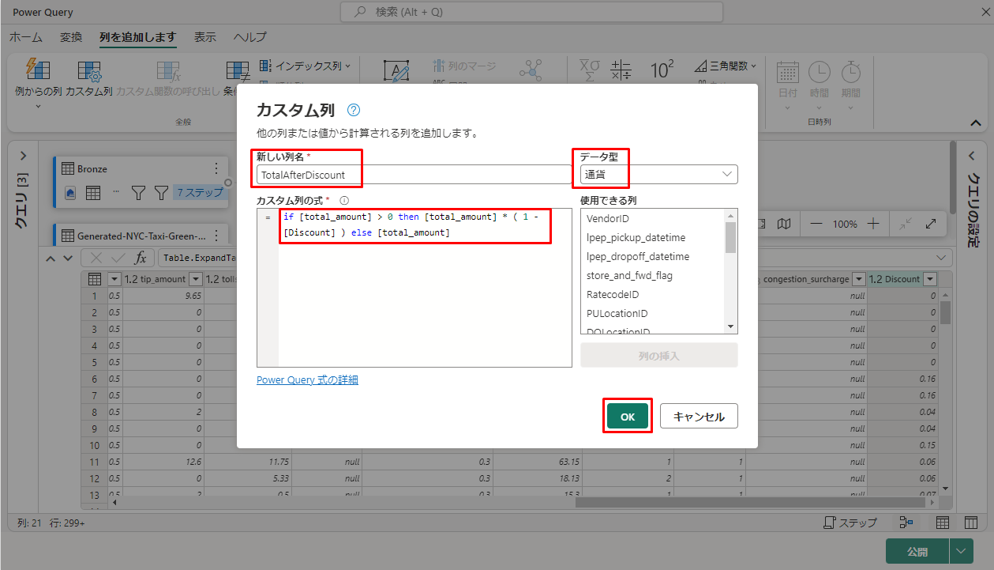Click the minimap icon in diagram toolbar
This screenshot has width=994, height=570.
[784, 224]
